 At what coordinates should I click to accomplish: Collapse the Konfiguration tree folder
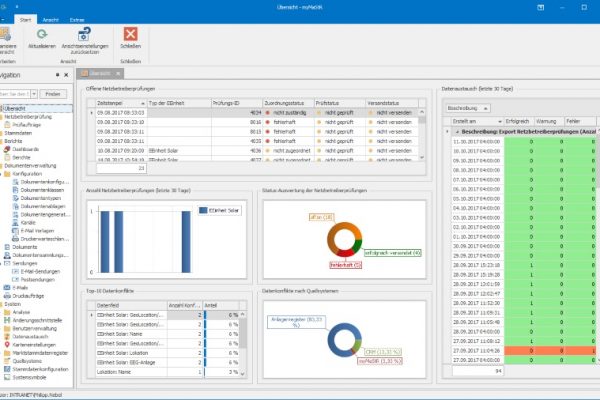(1, 174)
